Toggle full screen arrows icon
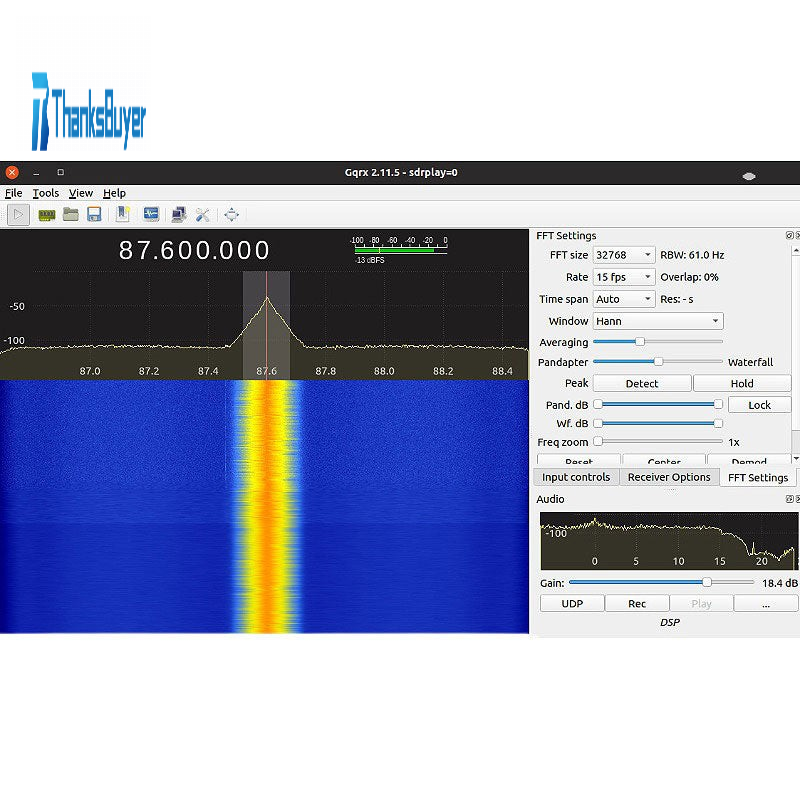 pos(231,214)
